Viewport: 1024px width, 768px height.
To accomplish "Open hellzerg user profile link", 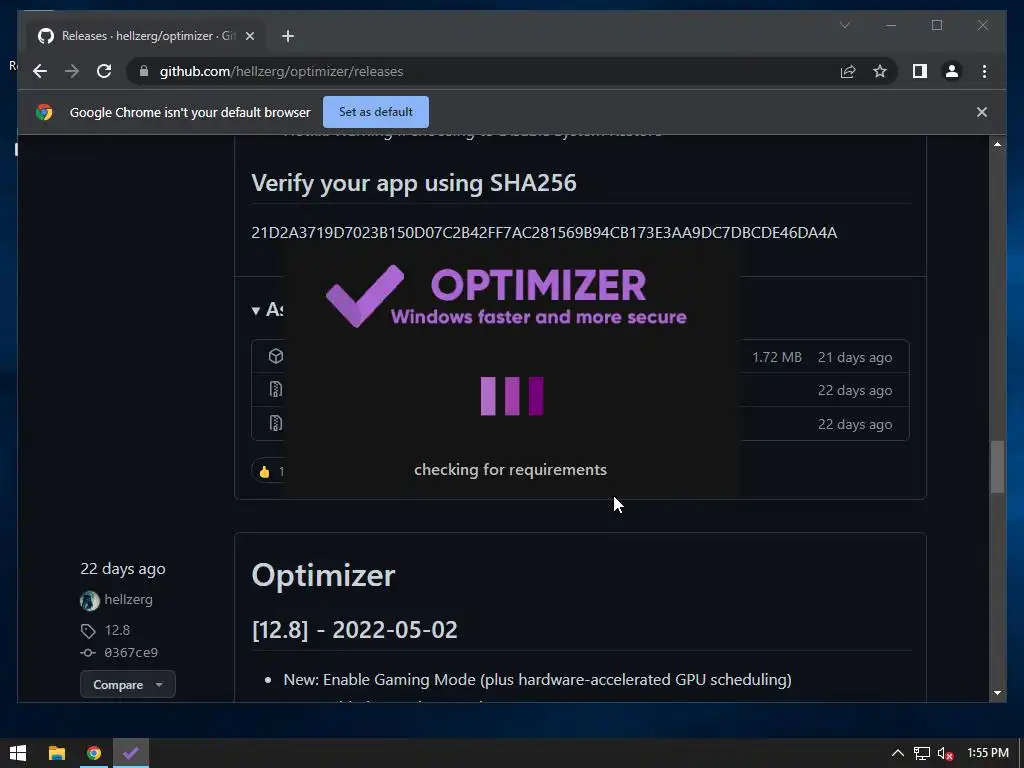I will (129, 600).
